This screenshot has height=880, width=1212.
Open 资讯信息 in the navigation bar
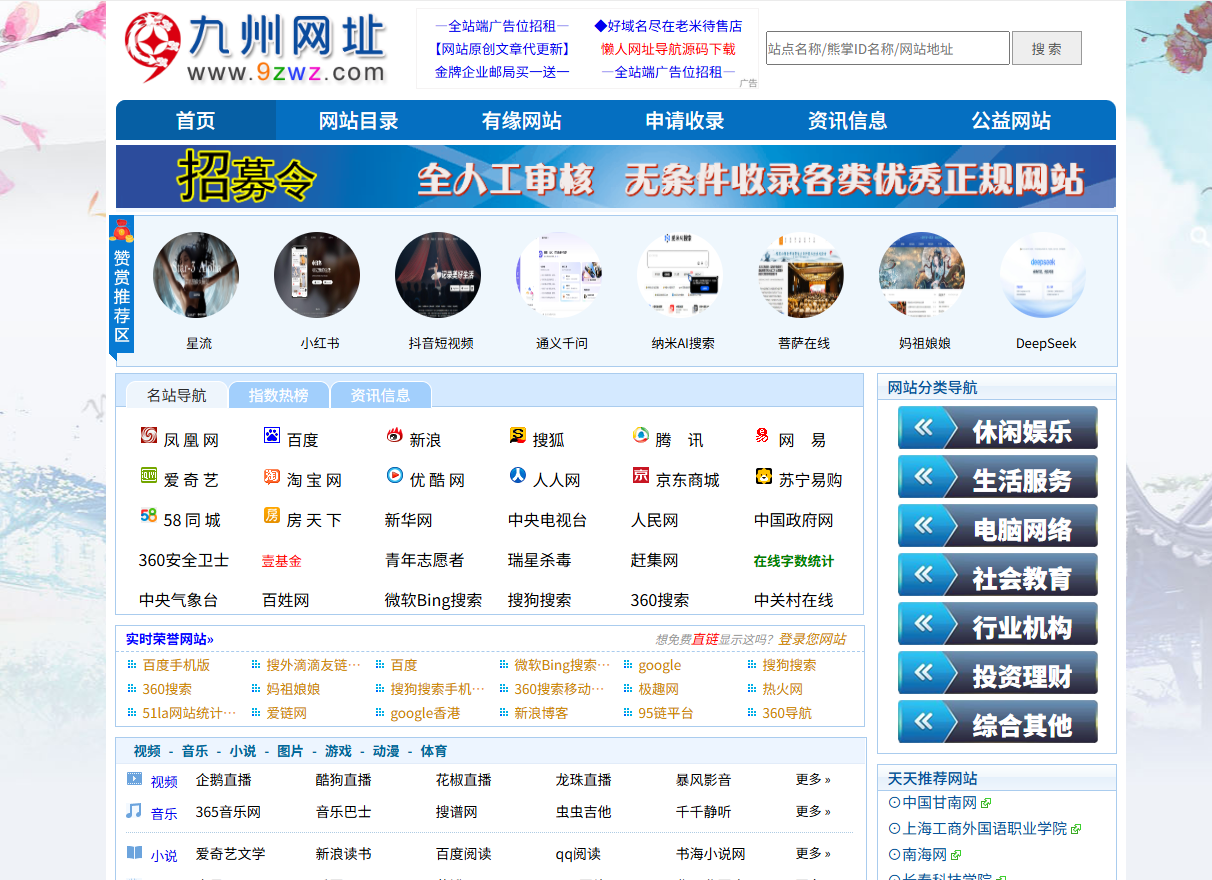point(847,121)
